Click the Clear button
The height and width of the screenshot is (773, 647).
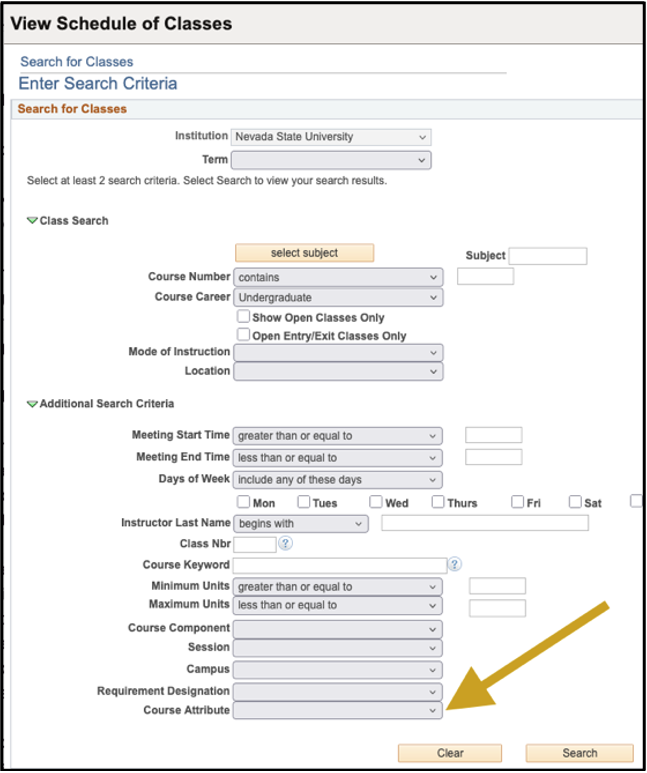coord(450,753)
